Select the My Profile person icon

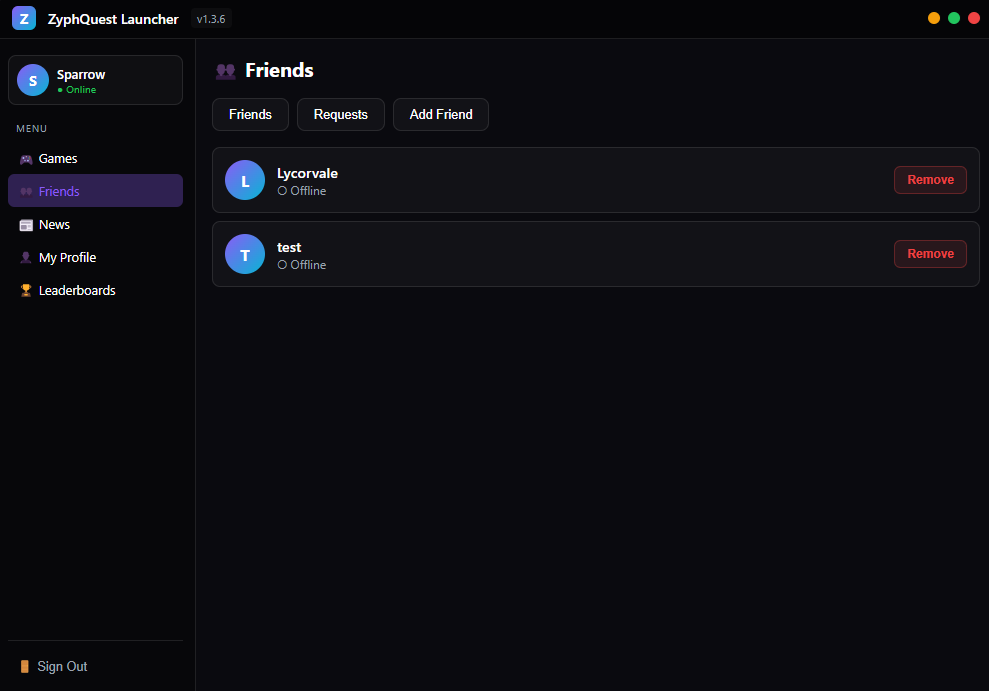[x=25, y=257]
